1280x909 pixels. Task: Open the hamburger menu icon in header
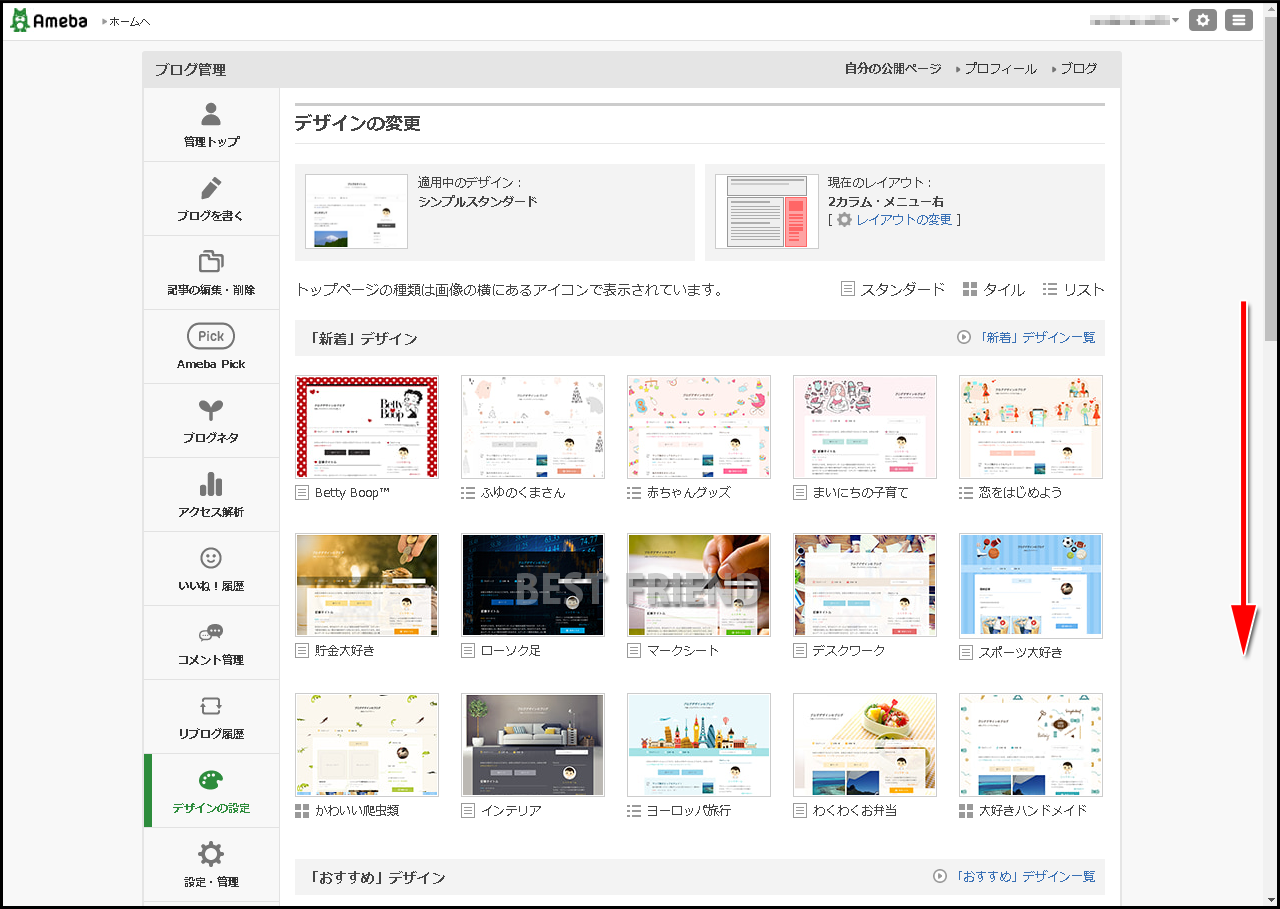click(x=1239, y=20)
